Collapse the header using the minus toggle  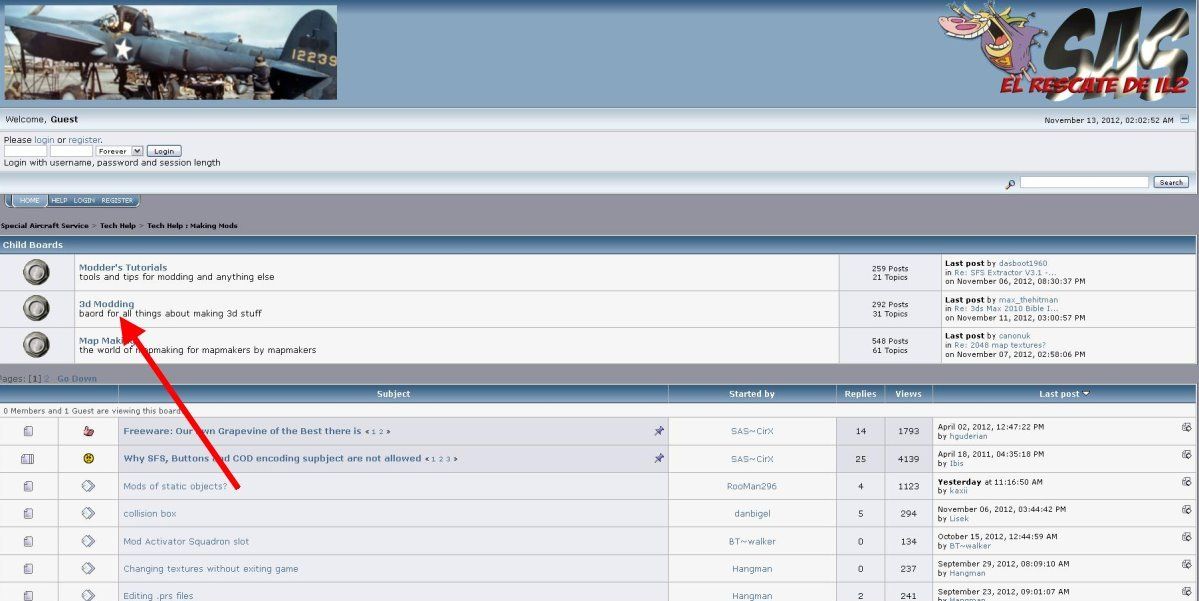click(1184, 119)
